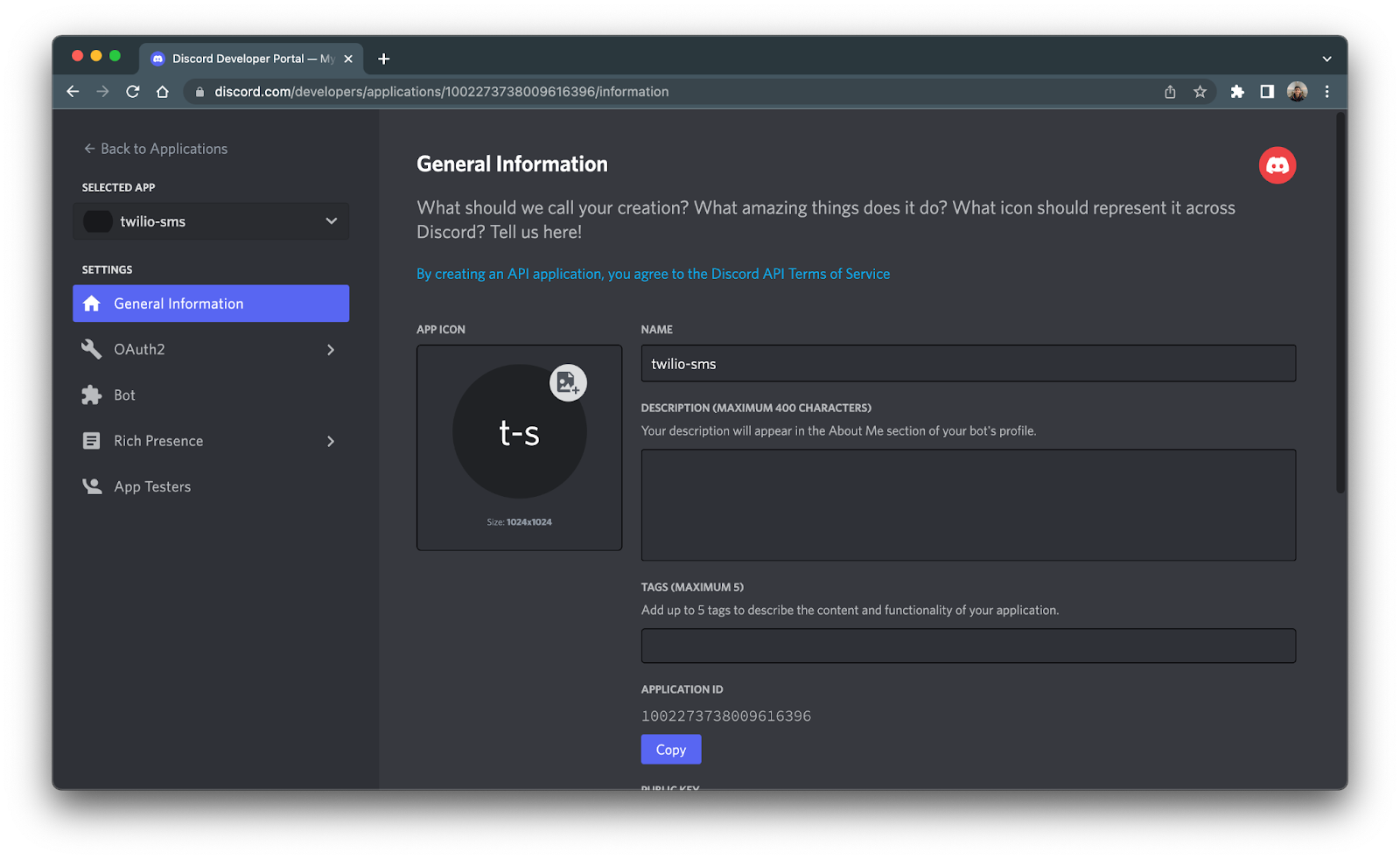Open the Chrome profile avatar
This screenshot has width=1400, height=859.
click(1297, 92)
